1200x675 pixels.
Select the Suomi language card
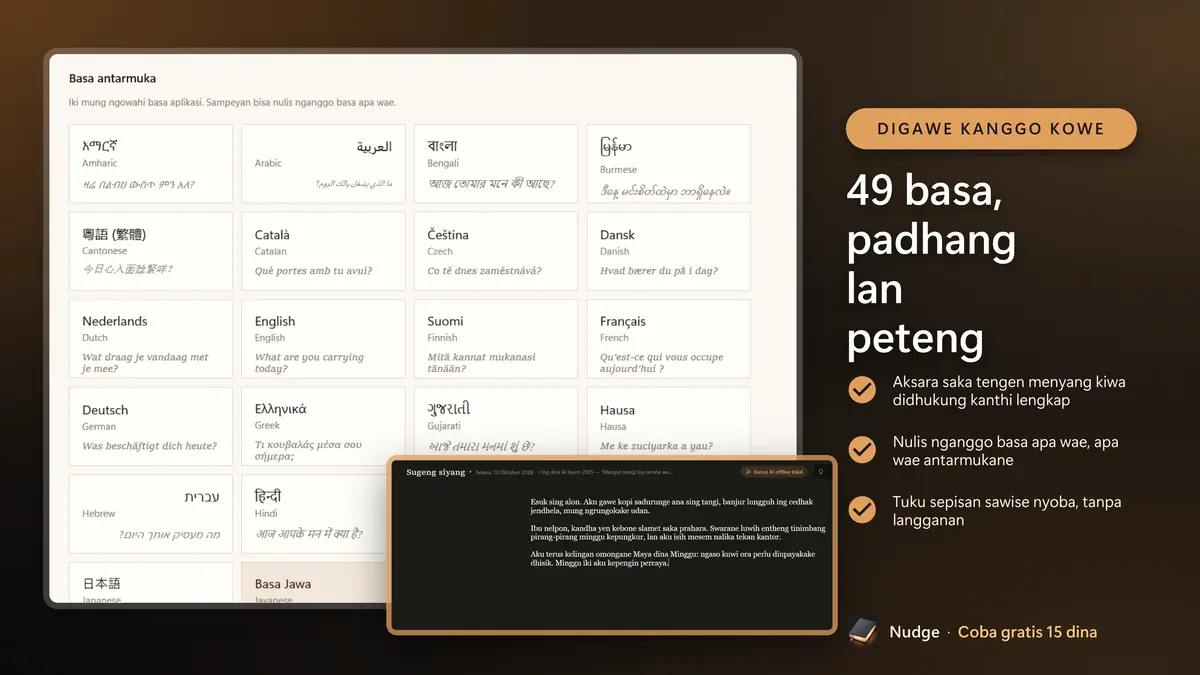click(496, 339)
